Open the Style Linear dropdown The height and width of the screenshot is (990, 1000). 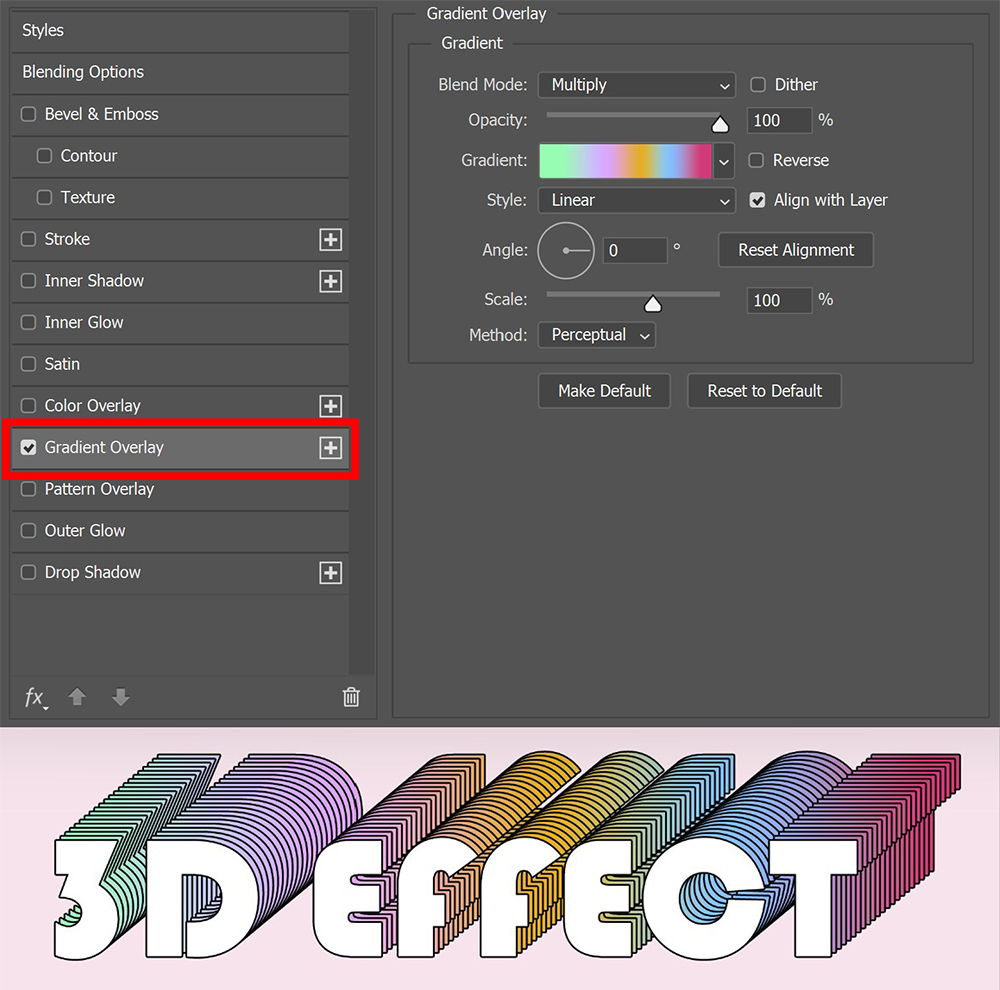tap(636, 200)
